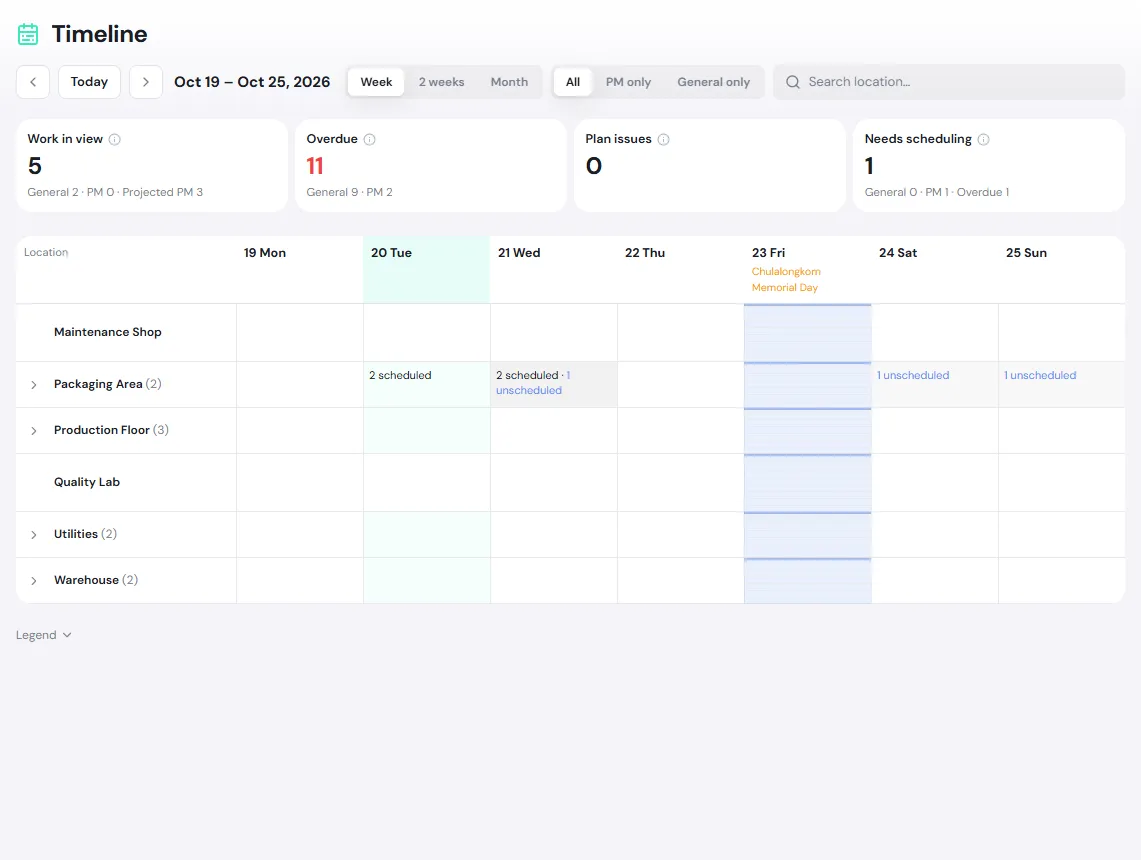The height and width of the screenshot is (860, 1141).
Task: Go to next week arrow
Action: tap(146, 82)
